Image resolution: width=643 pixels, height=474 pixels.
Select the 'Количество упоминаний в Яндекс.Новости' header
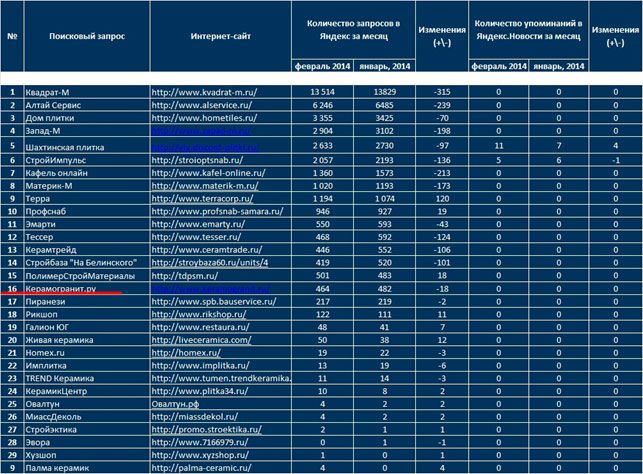coord(526,28)
